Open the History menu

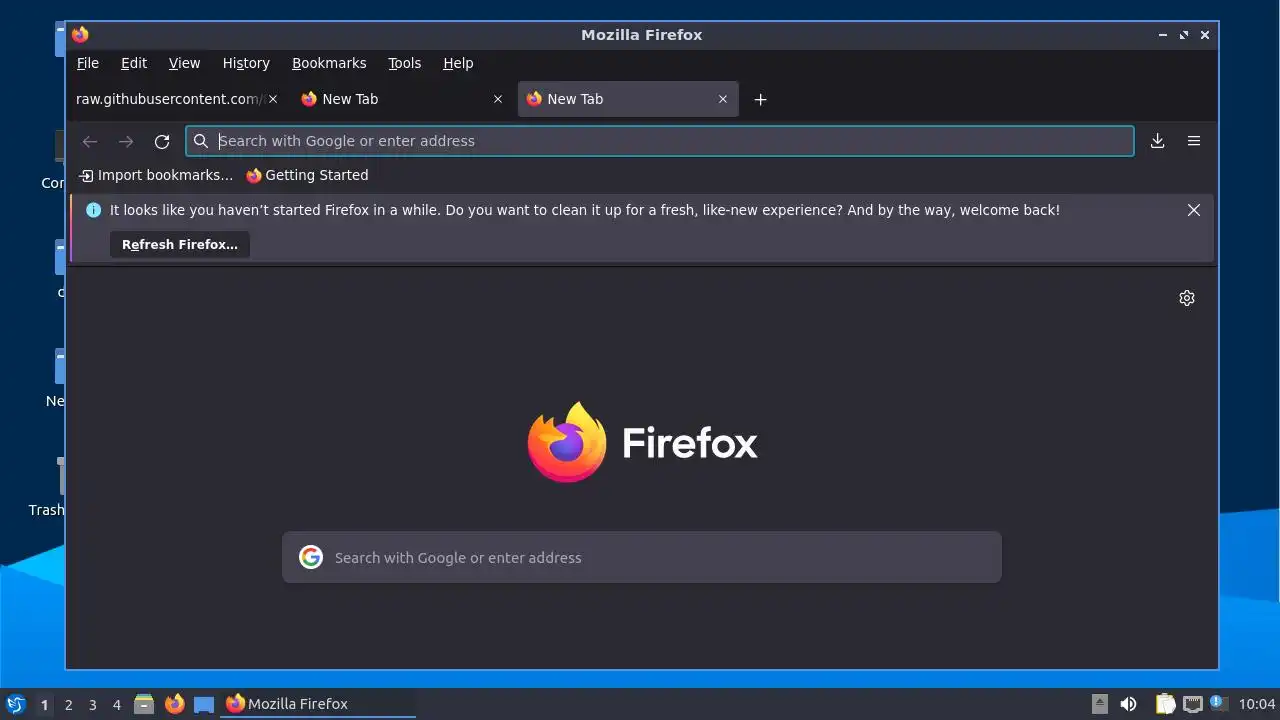pos(246,63)
